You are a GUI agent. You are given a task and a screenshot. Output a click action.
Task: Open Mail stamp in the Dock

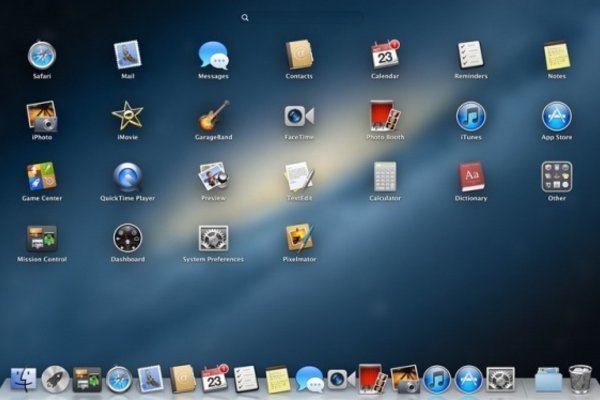[x=150, y=379]
